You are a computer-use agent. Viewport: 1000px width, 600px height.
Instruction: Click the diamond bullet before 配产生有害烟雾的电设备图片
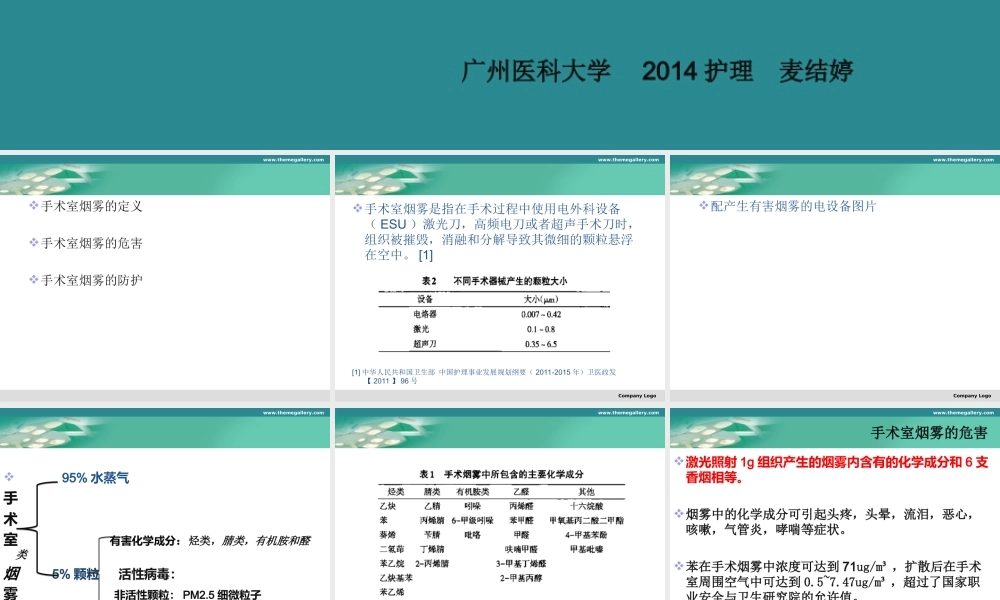tap(705, 207)
